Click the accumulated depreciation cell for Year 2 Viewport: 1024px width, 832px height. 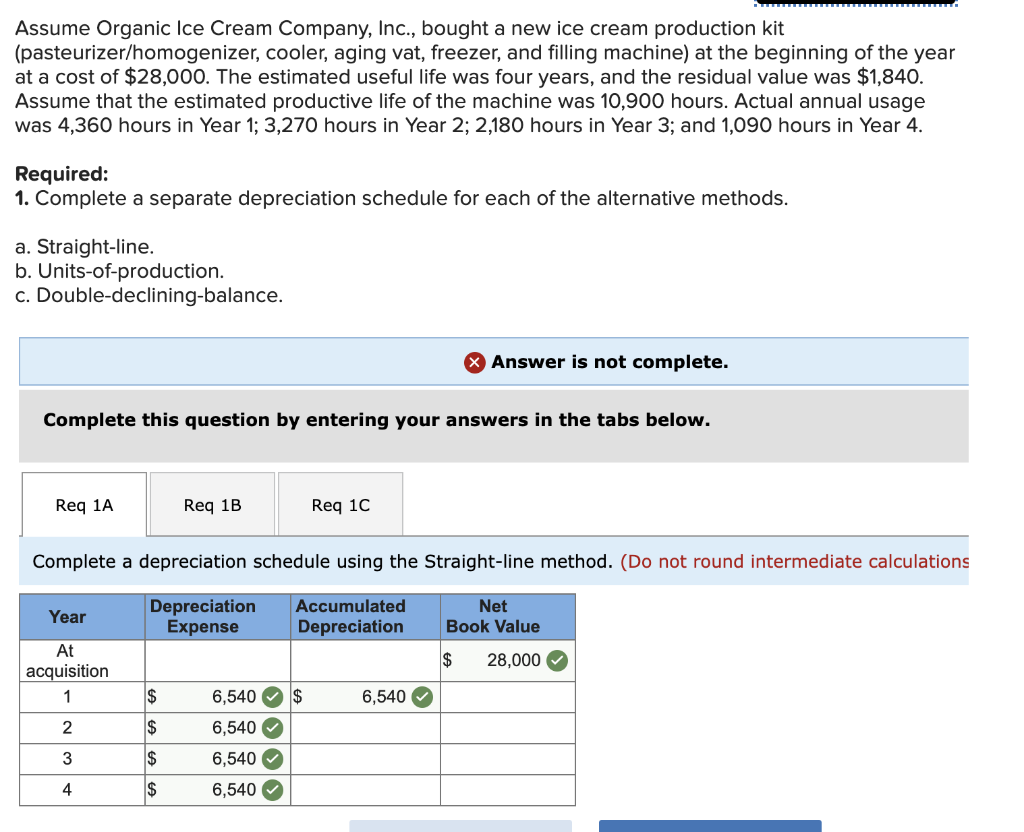point(364,728)
